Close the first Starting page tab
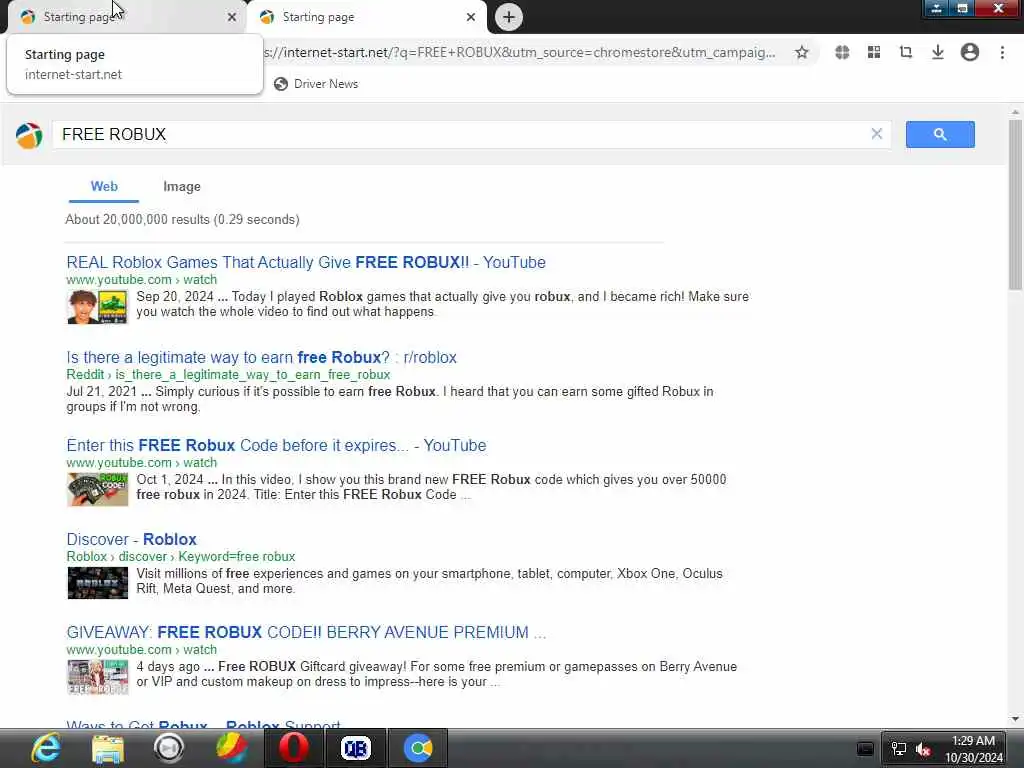This screenshot has height=768, width=1024. click(232, 17)
